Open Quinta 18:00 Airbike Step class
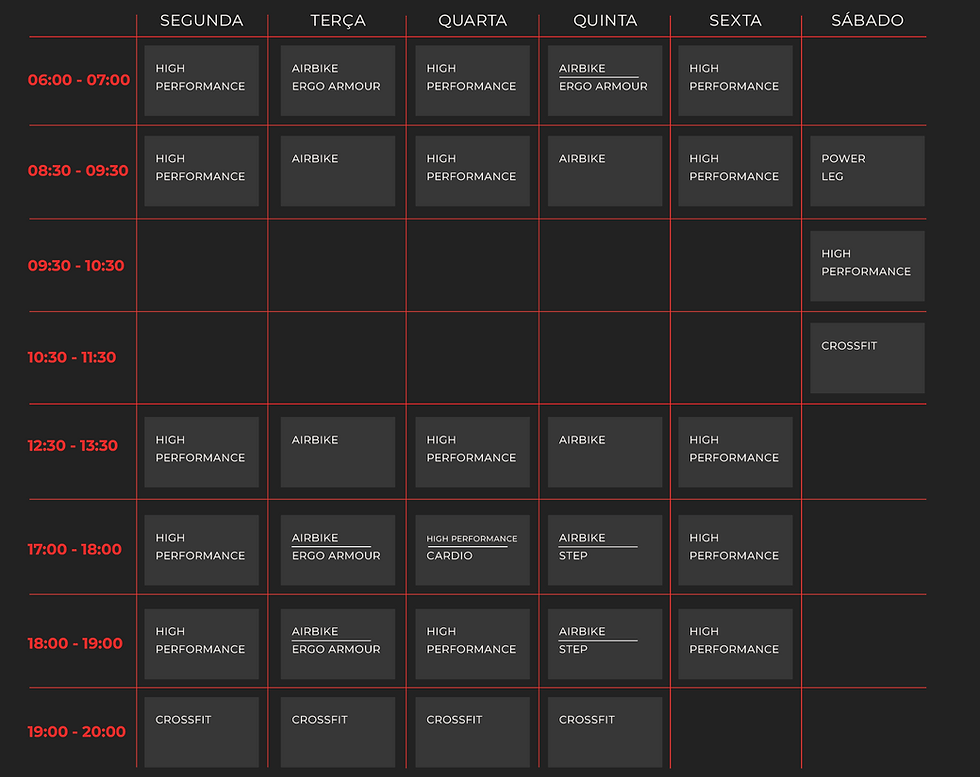The image size is (980, 777). point(604,644)
